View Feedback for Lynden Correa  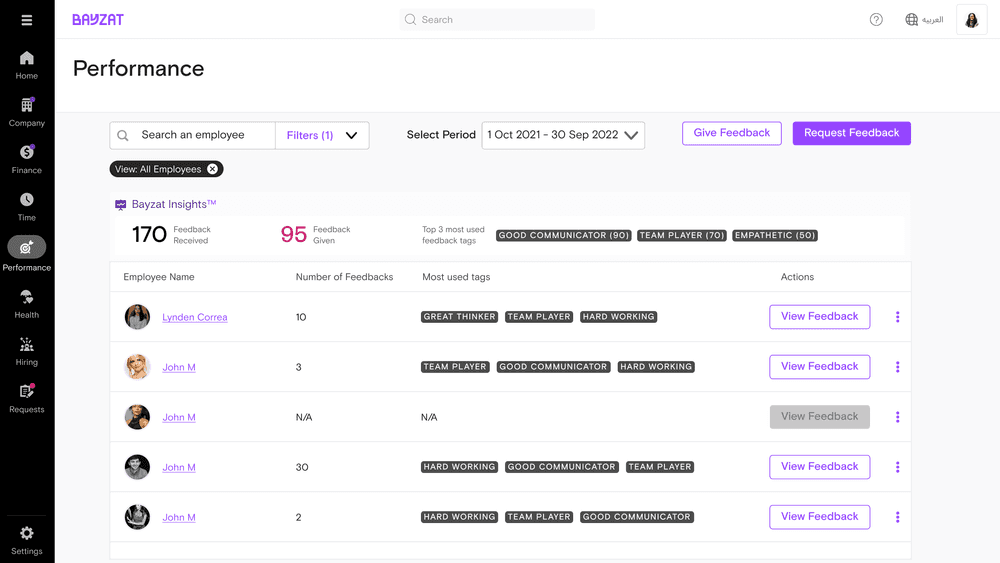(x=820, y=317)
